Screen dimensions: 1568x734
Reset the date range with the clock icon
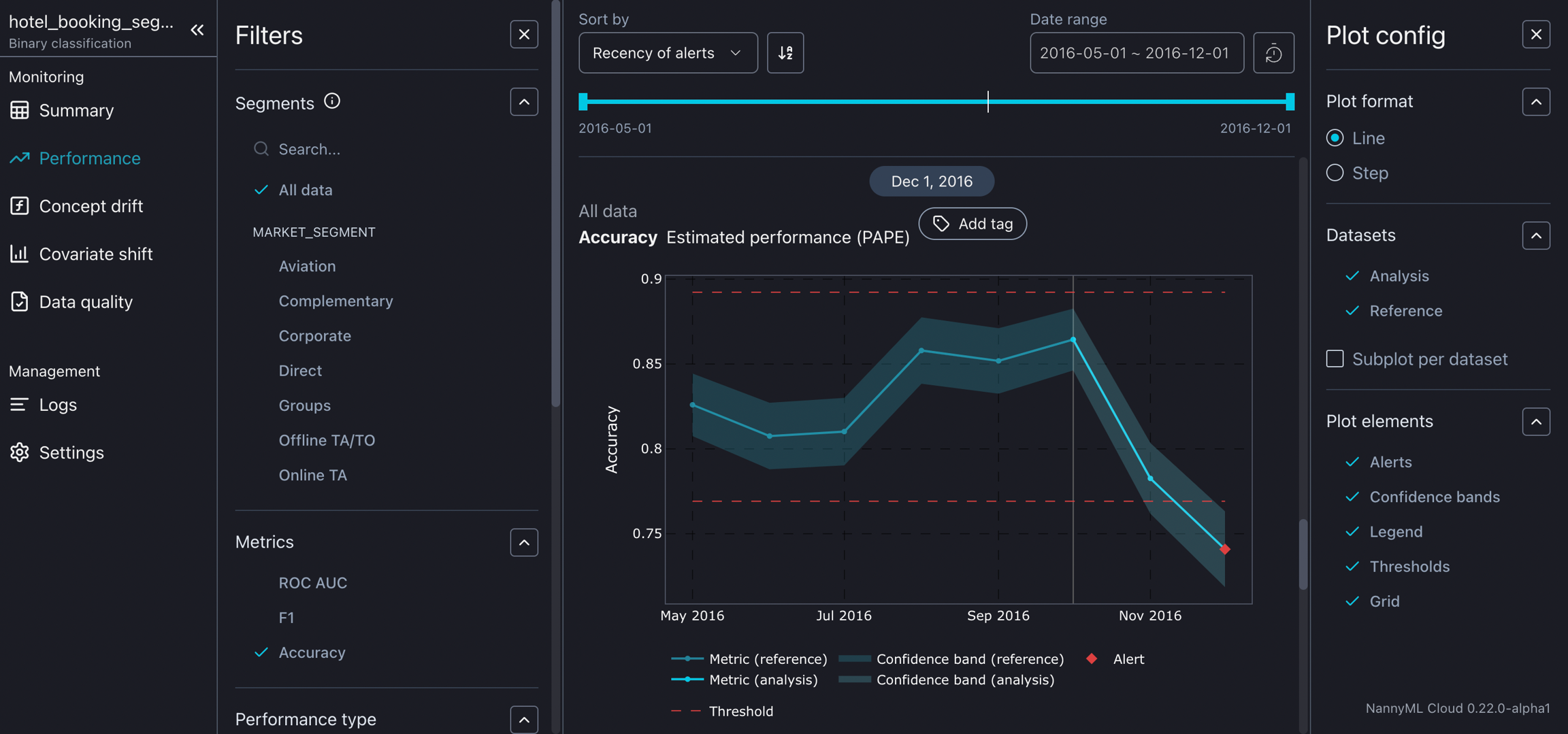pos(1273,53)
